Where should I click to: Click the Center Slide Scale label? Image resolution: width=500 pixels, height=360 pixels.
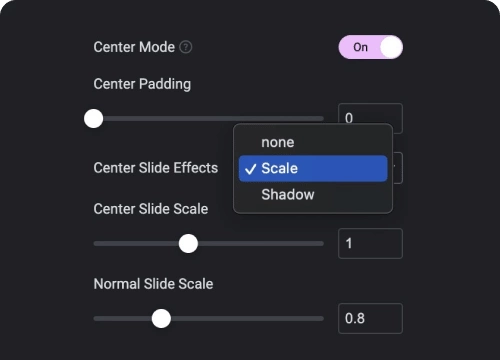coord(151,209)
